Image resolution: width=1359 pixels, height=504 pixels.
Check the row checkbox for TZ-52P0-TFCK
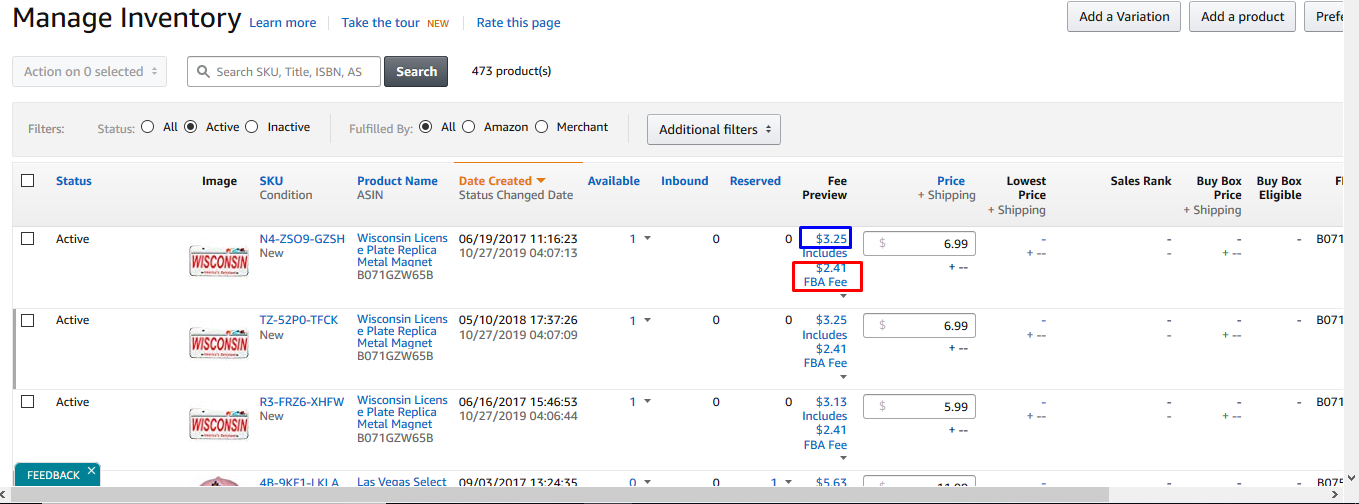(x=28, y=320)
